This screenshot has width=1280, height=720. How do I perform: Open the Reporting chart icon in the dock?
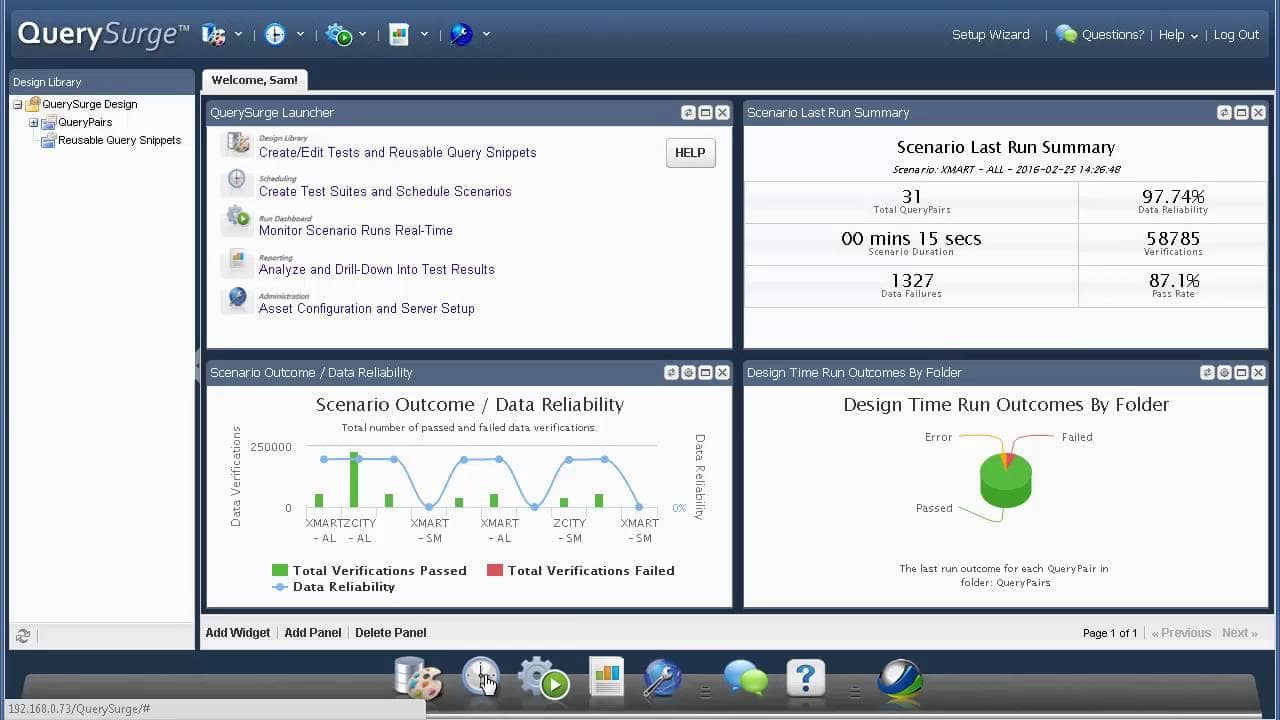coord(606,677)
